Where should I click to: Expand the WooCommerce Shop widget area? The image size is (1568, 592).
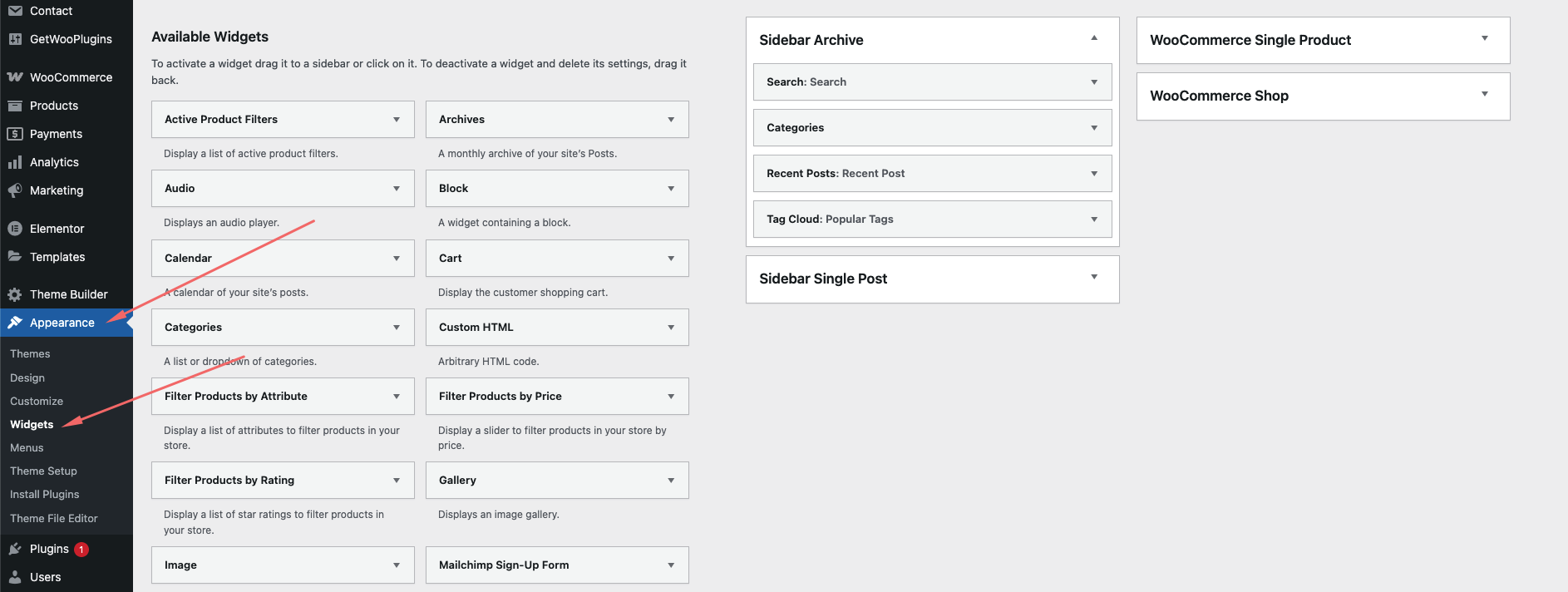point(1485,95)
